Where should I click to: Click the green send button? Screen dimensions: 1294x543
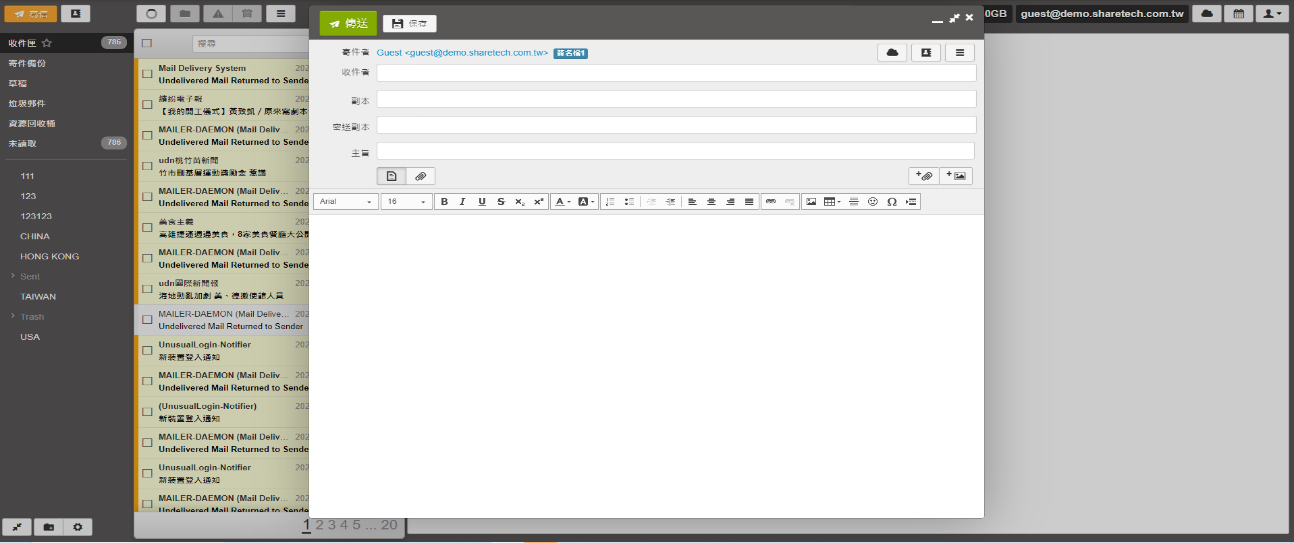pyautogui.click(x=348, y=23)
